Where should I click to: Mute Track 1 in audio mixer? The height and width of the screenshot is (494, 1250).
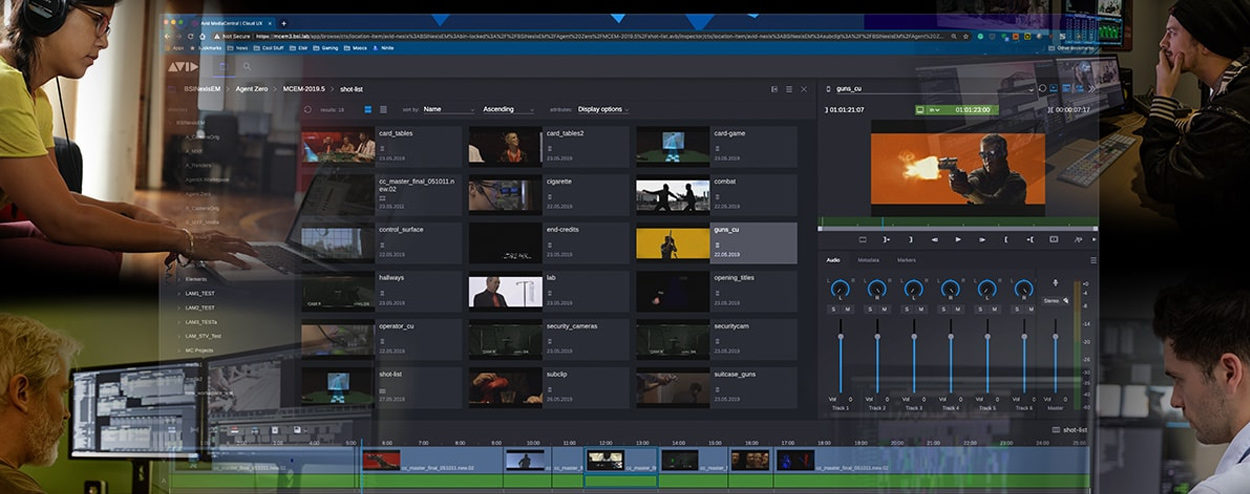tap(847, 310)
